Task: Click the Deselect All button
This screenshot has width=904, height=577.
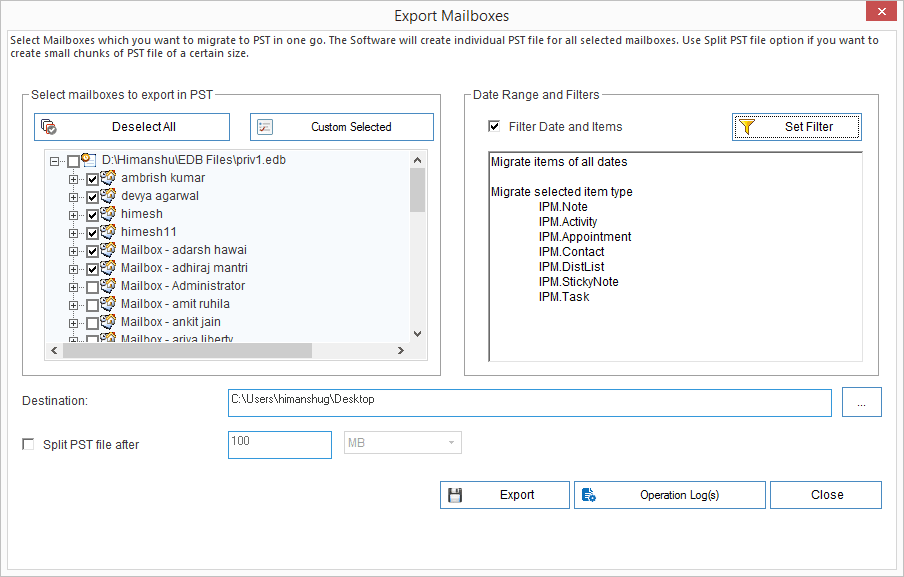Action: pos(132,127)
